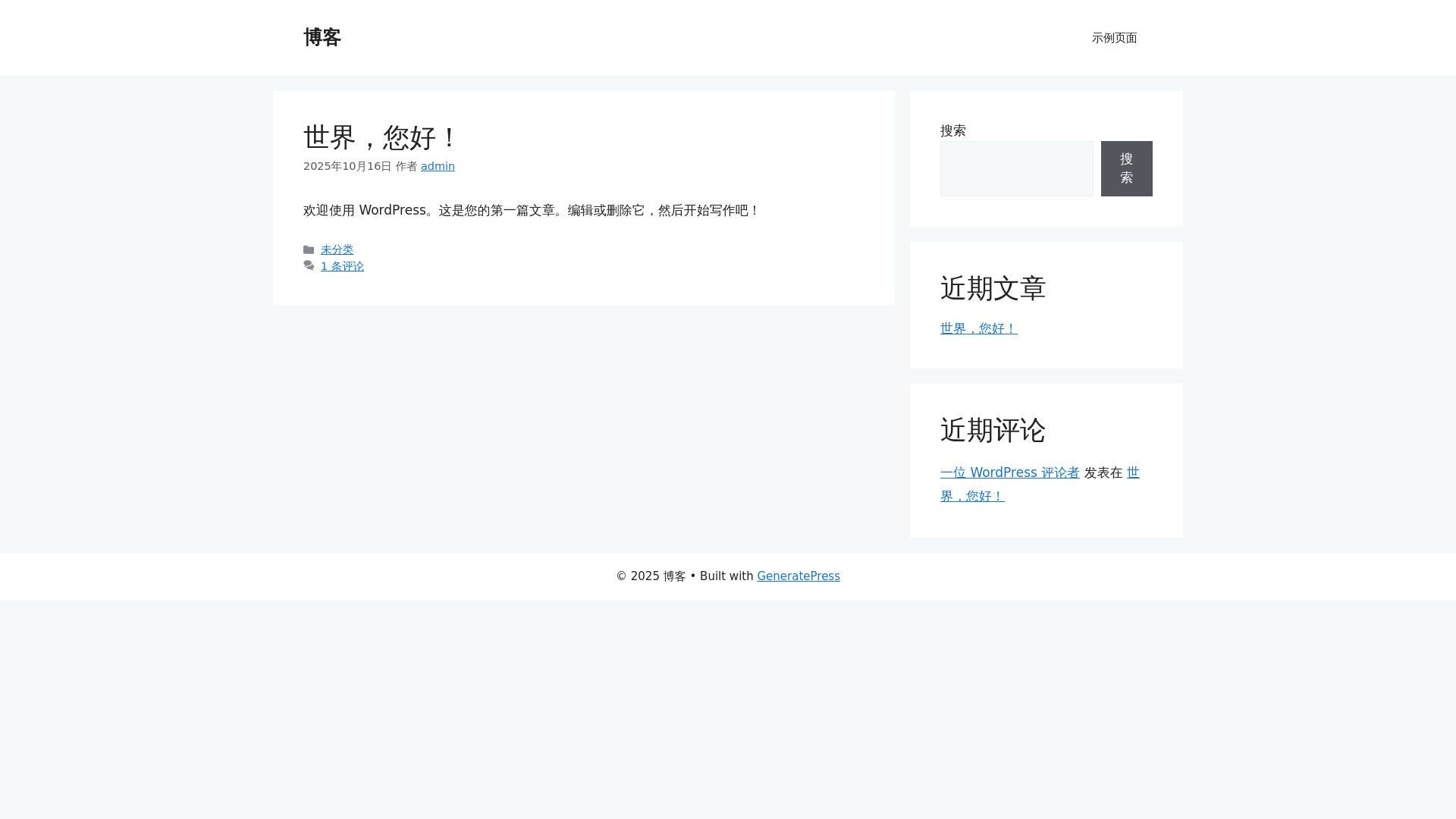Click the main post title 世界，您好！

click(381, 137)
